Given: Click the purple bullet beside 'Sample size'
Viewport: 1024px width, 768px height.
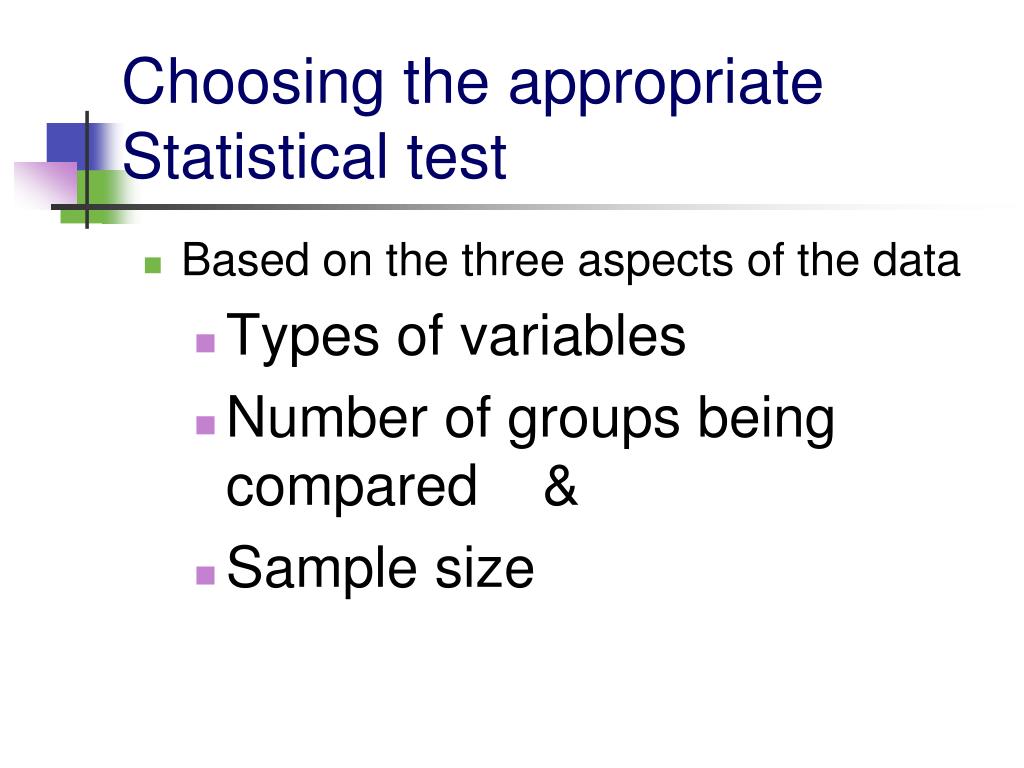Looking at the screenshot, I should 206,575.
